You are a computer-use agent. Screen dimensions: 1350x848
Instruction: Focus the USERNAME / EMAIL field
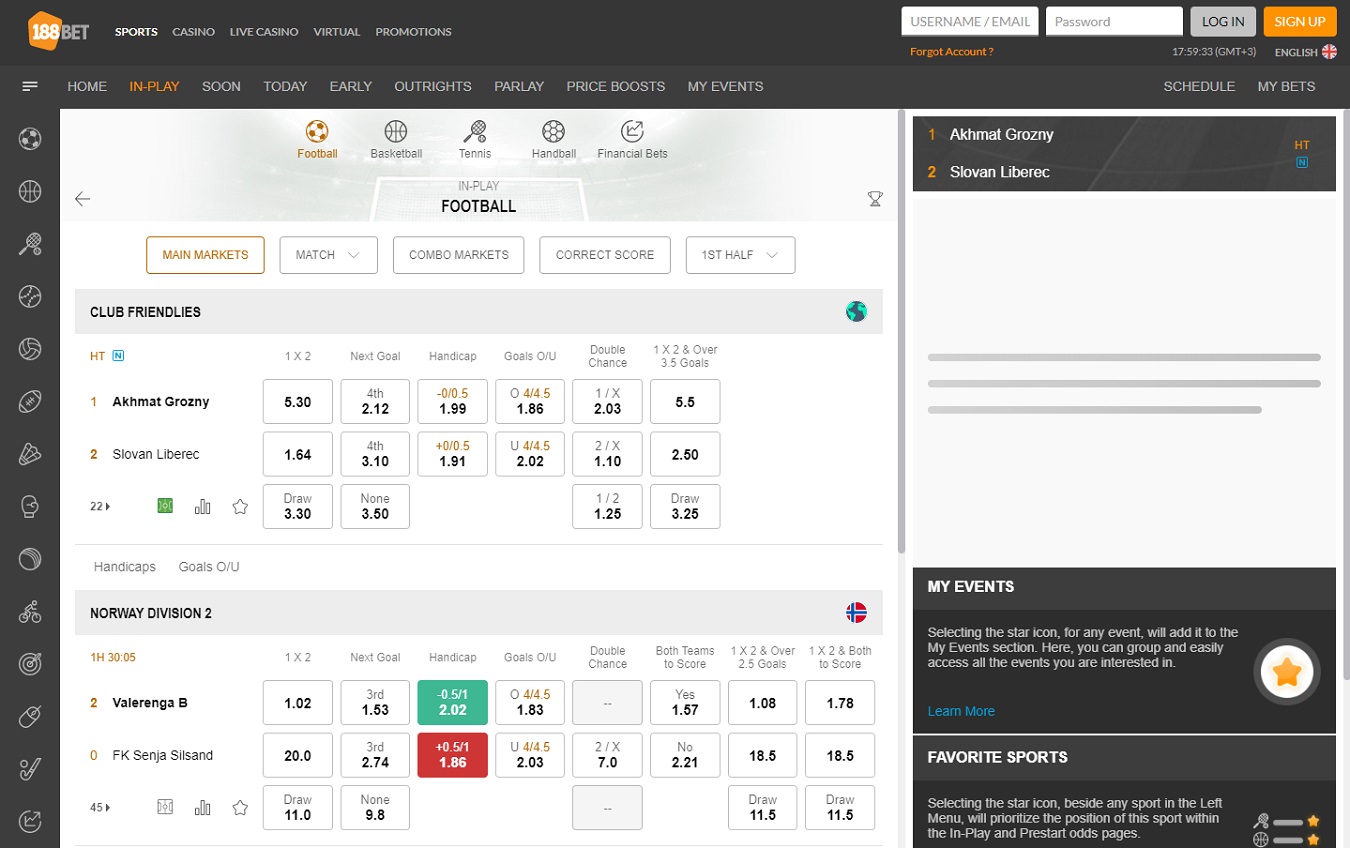click(x=970, y=21)
